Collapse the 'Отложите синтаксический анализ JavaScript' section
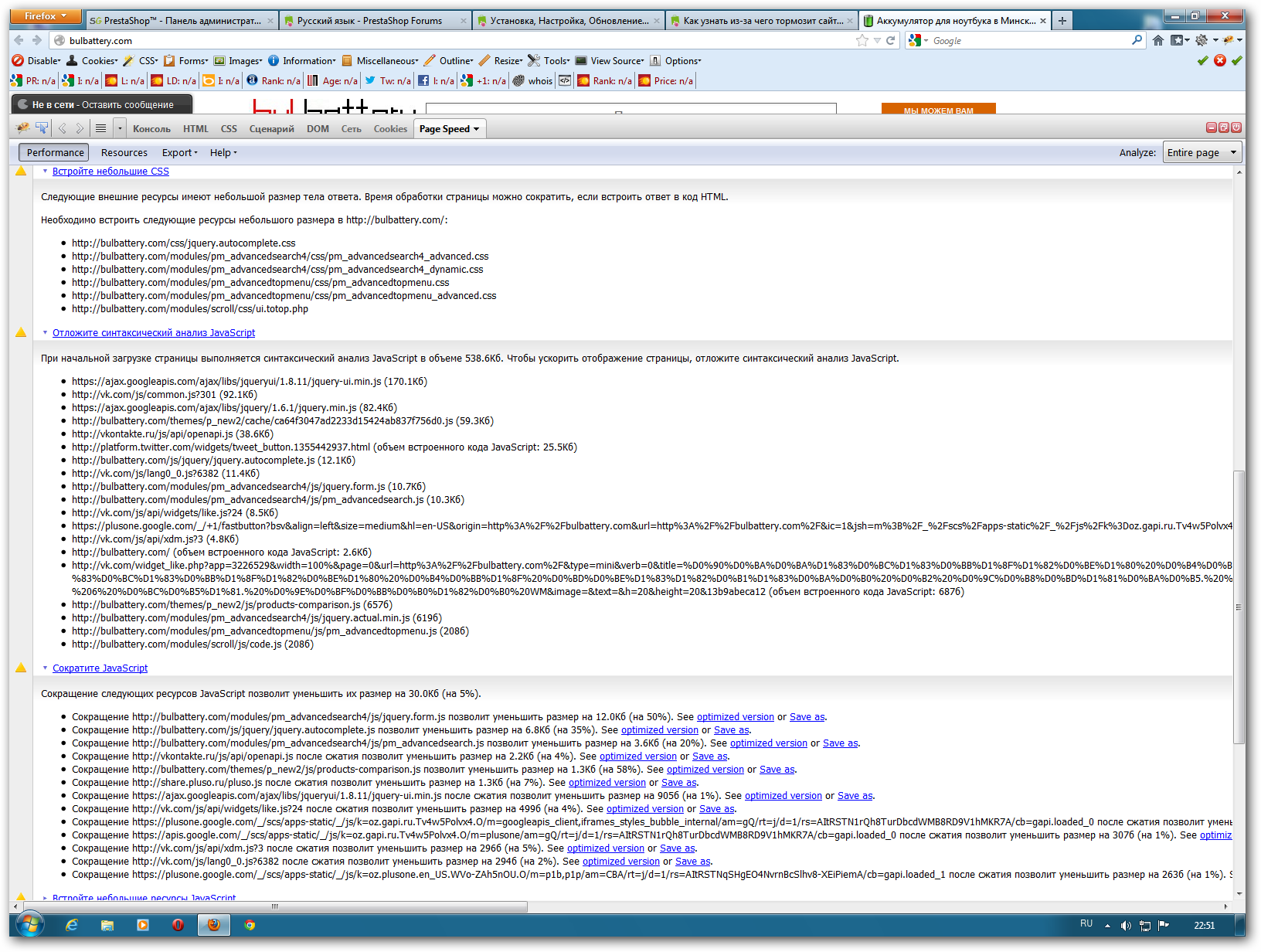1261x952 pixels. (45, 333)
